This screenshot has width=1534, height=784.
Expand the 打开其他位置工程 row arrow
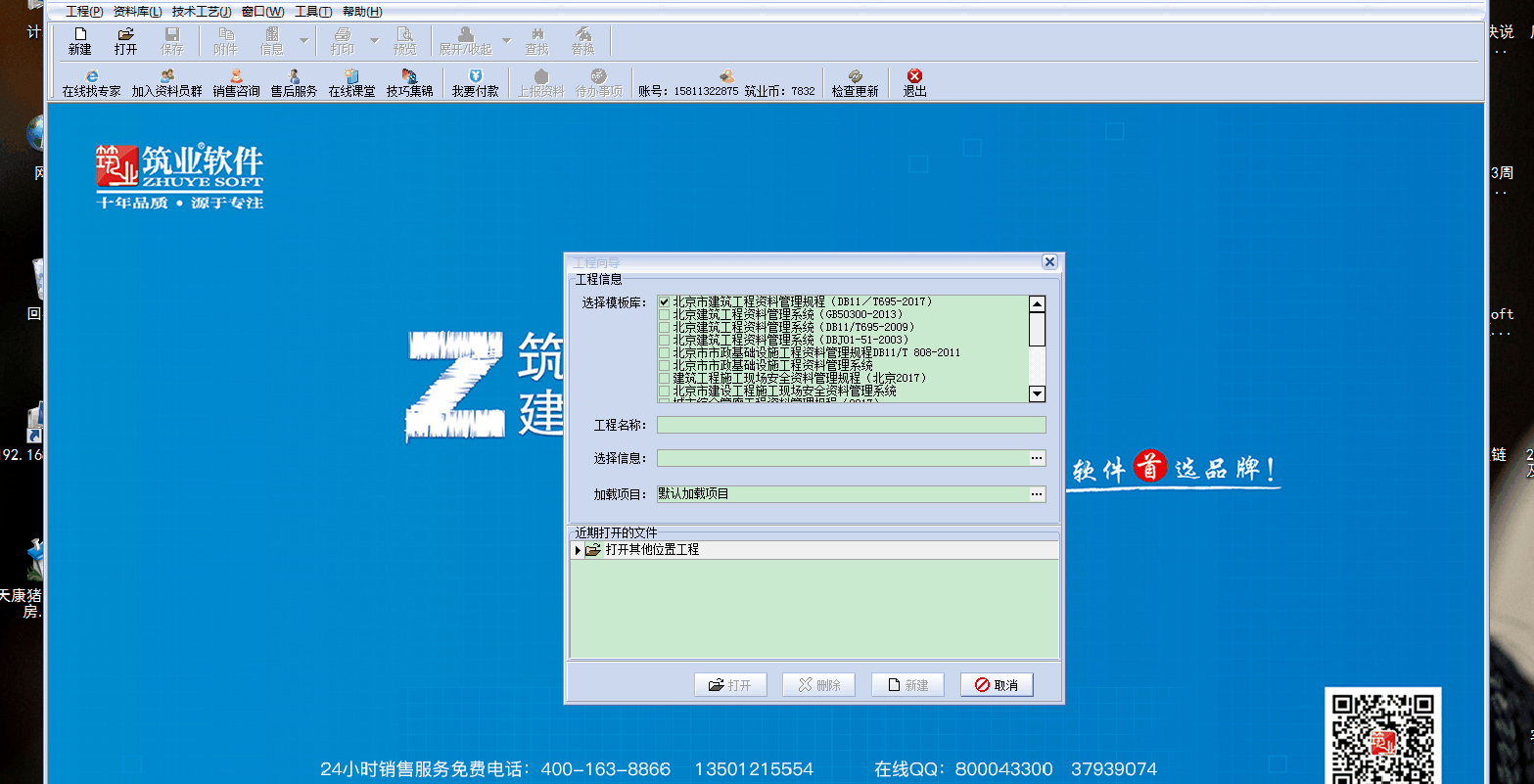coord(578,551)
